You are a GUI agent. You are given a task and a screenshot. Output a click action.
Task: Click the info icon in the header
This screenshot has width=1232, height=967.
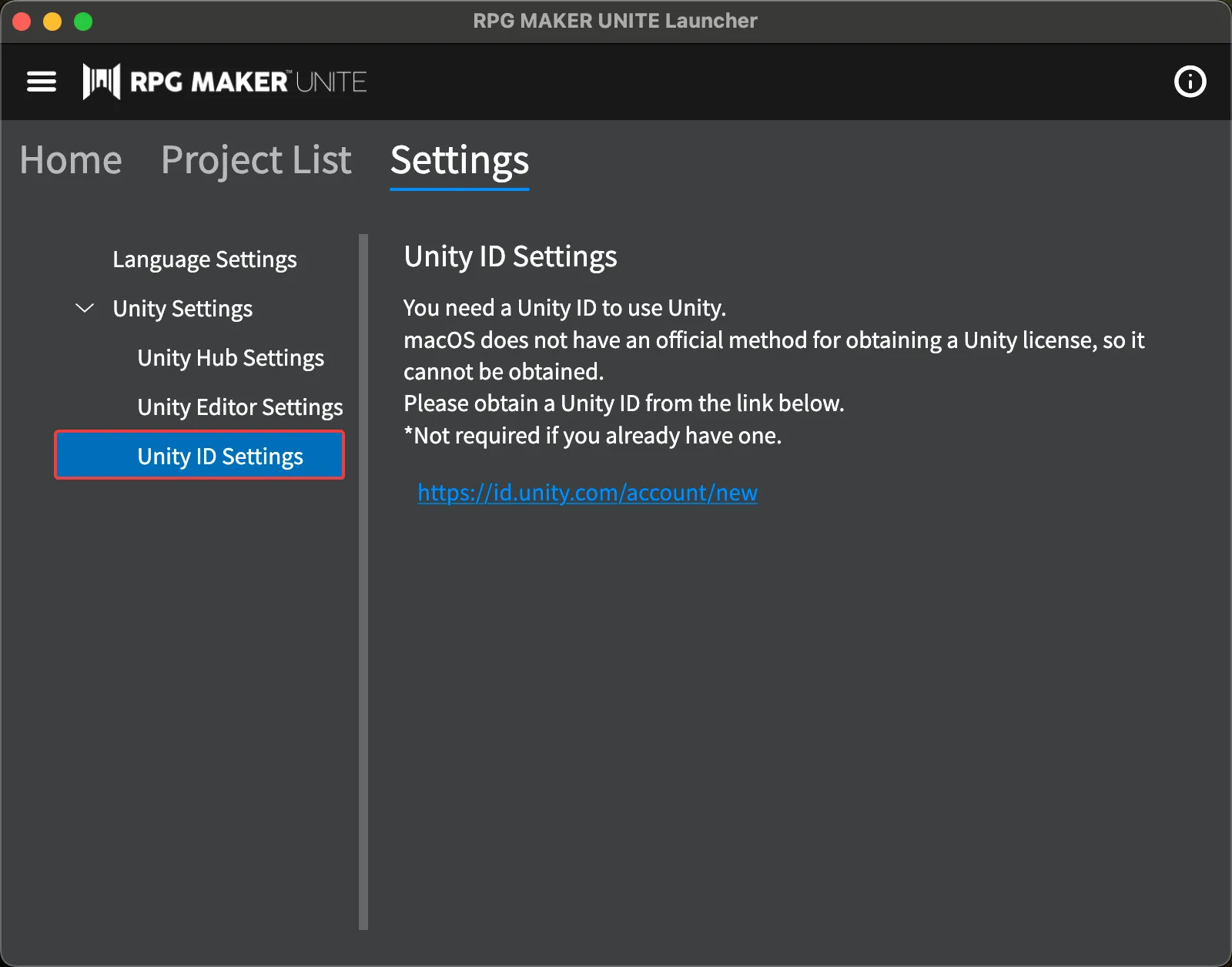[1190, 82]
